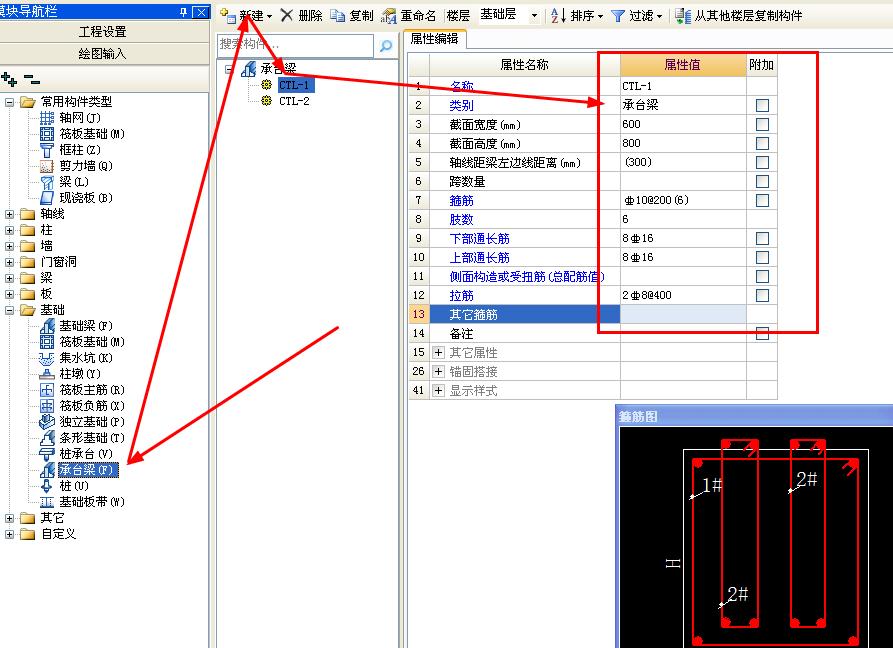Toggle 附加 checkbox for 类别 row
This screenshot has width=893, height=648.
(x=762, y=105)
